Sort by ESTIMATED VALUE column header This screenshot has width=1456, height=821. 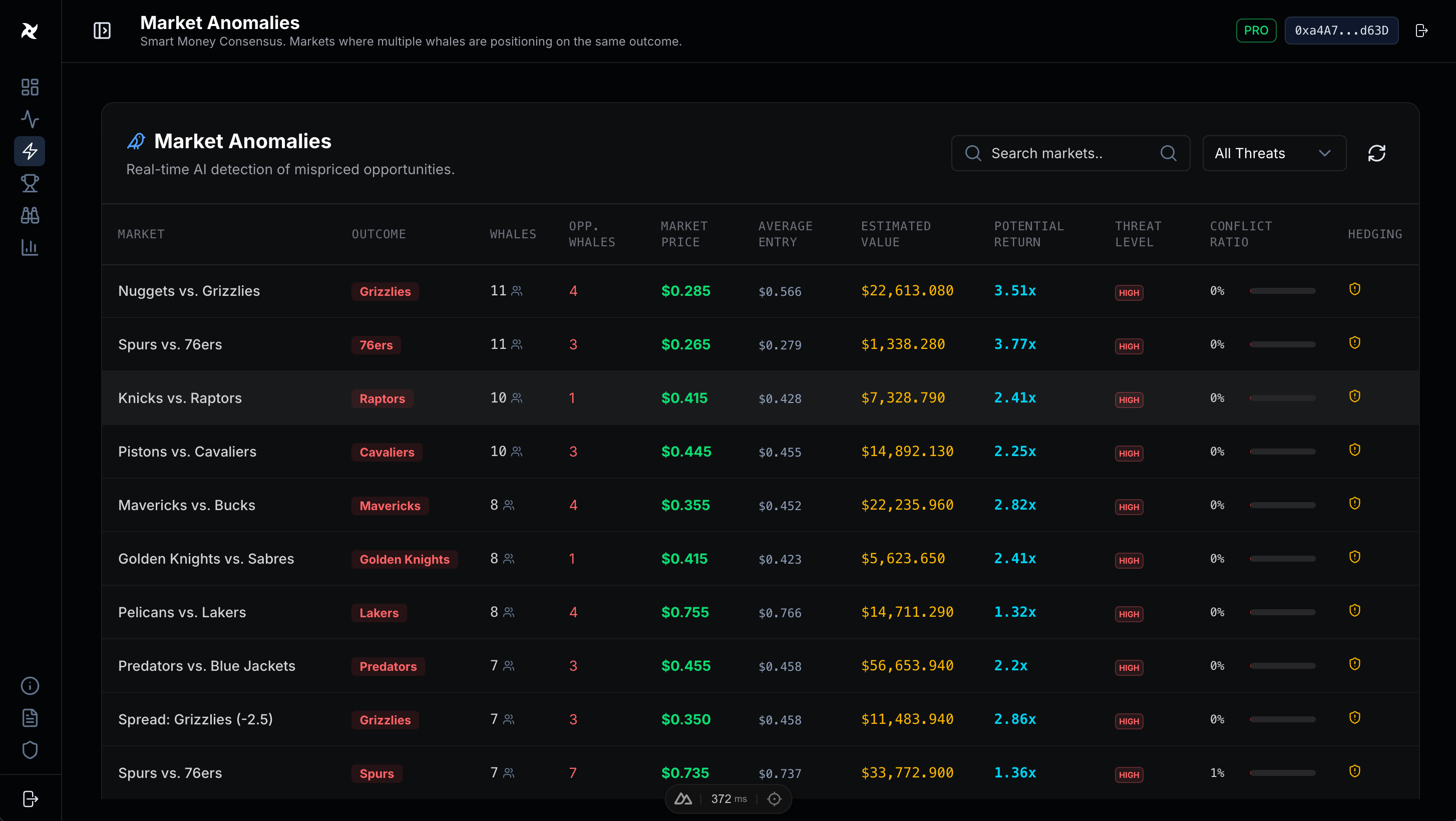coord(895,234)
